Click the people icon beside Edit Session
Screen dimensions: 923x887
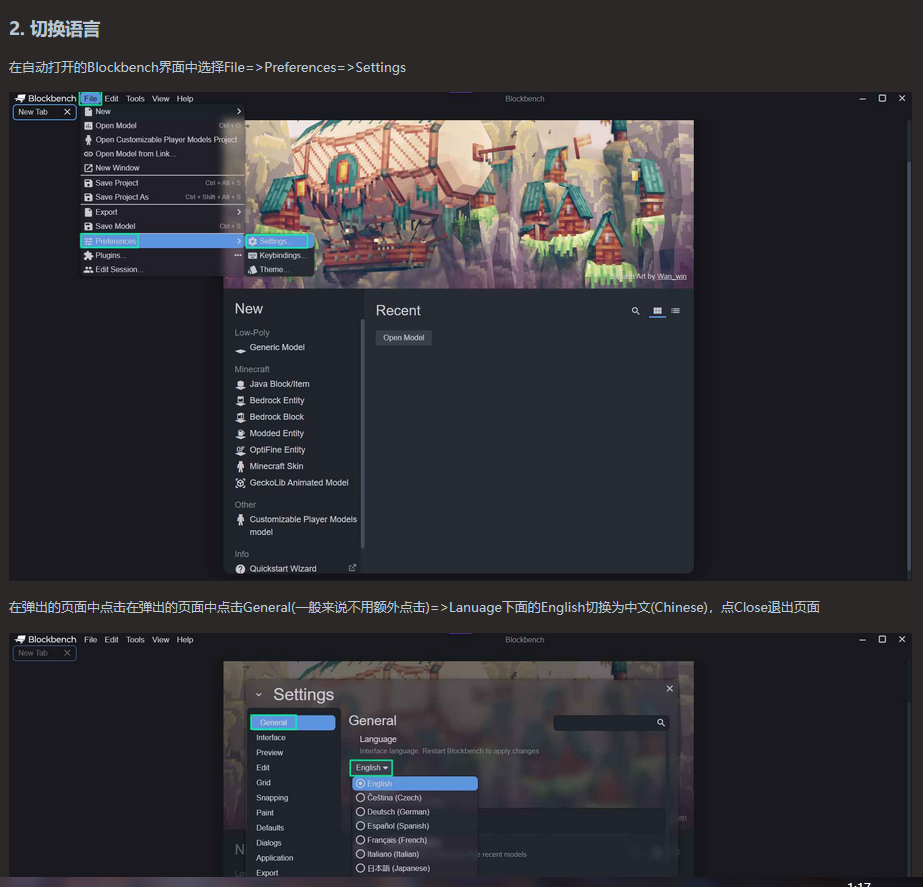pos(88,270)
